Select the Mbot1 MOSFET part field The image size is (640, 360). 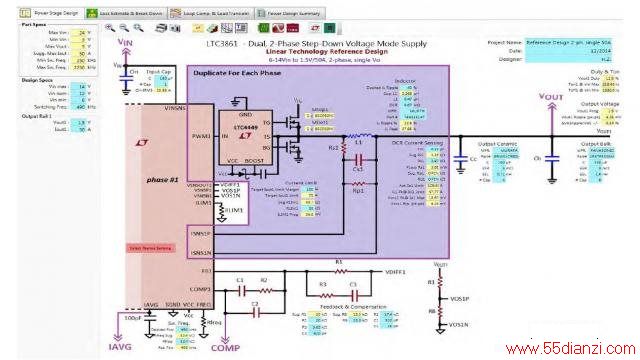tap(320, 129)
